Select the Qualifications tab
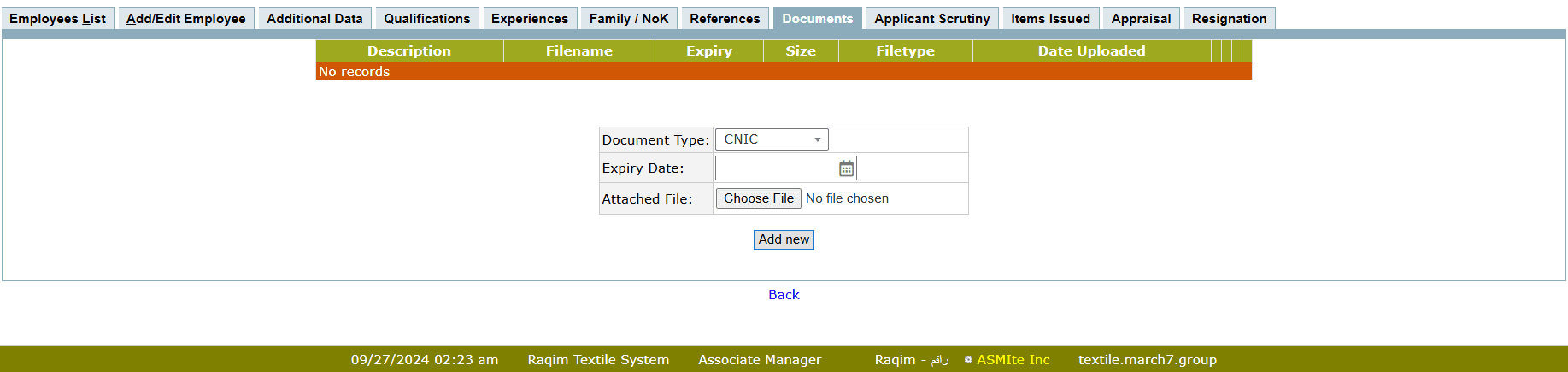 426,19
